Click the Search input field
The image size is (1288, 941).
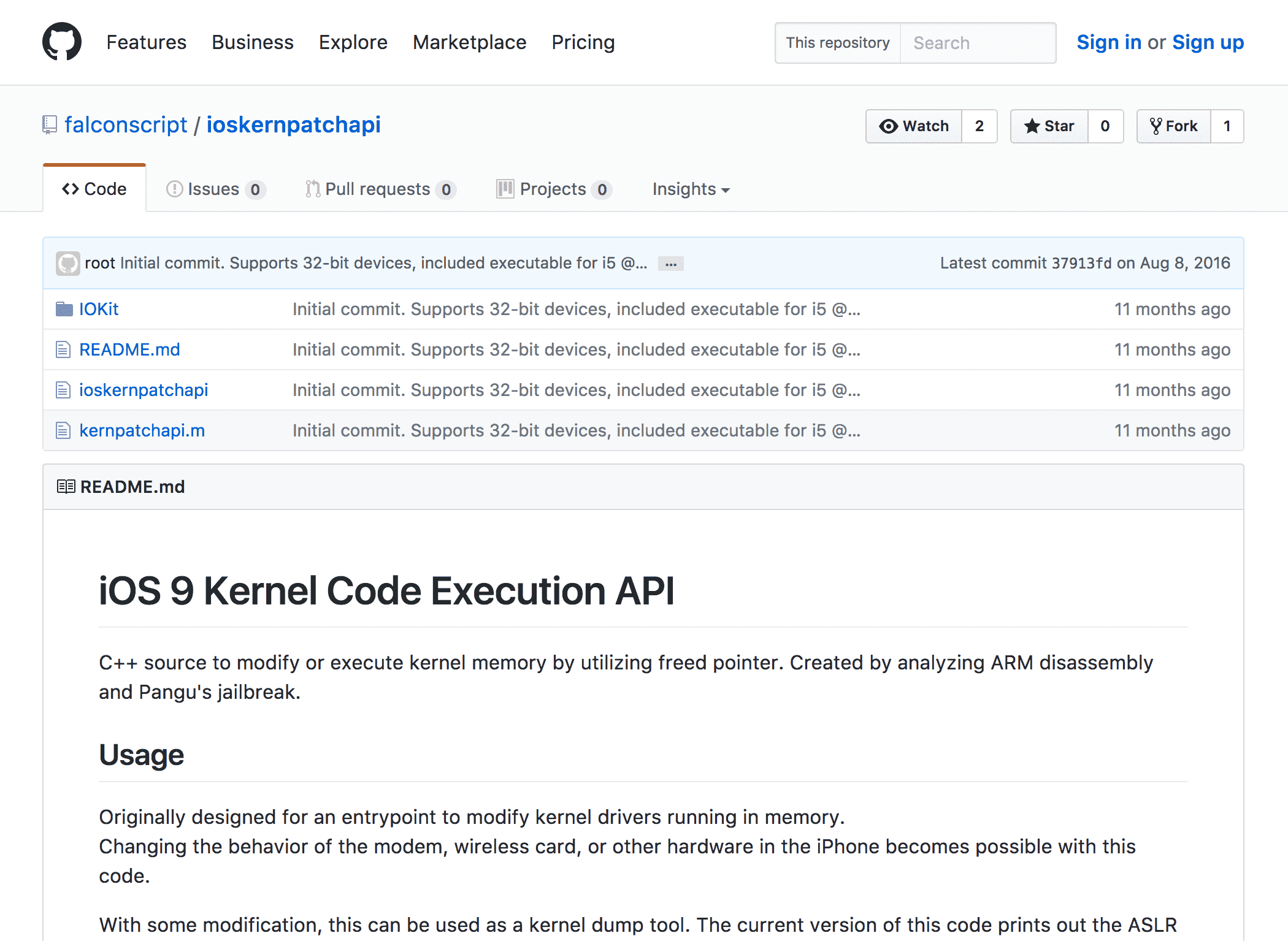pyautogui.click(x=978, y=43)
